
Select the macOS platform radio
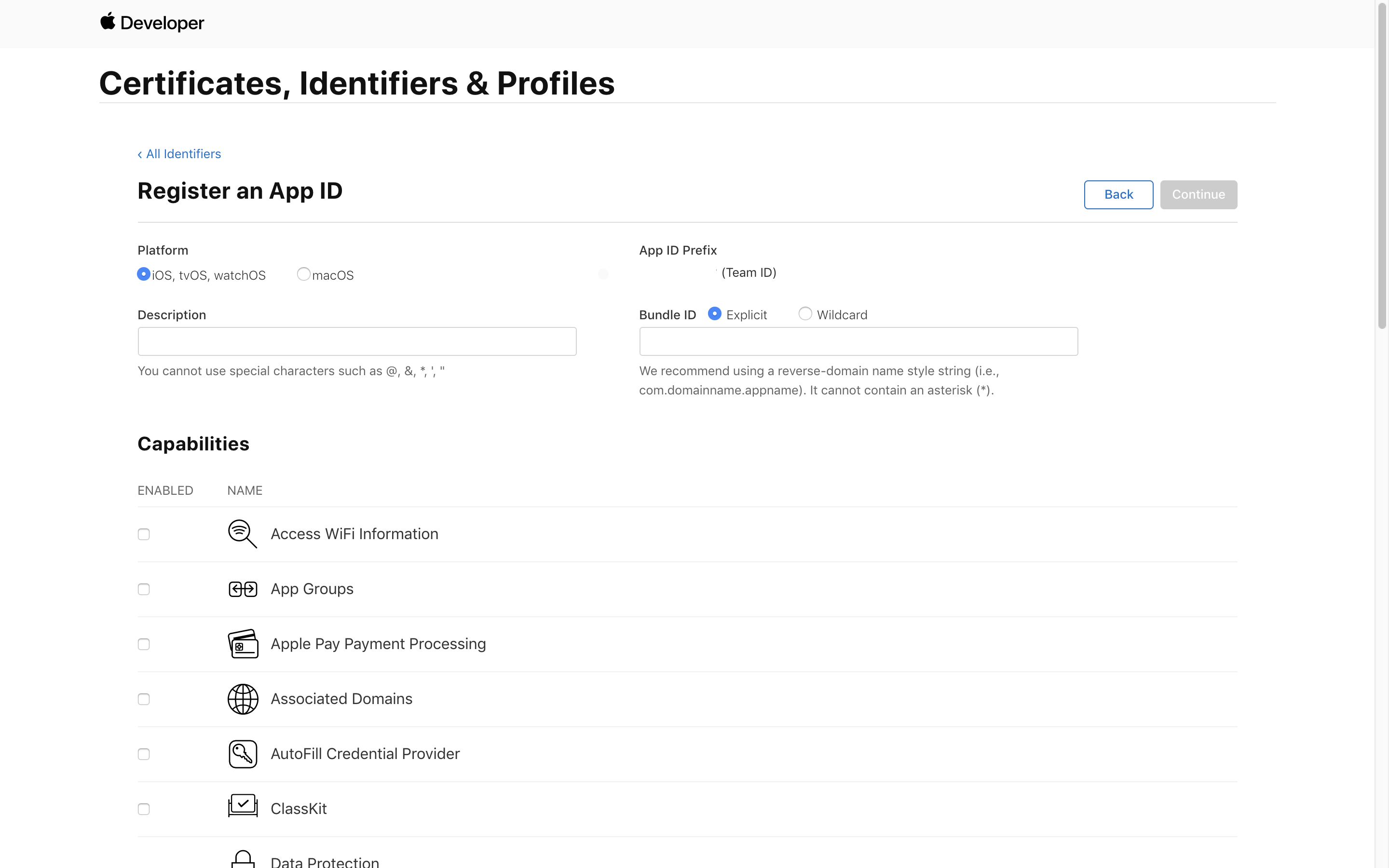[x=304, y=274]
